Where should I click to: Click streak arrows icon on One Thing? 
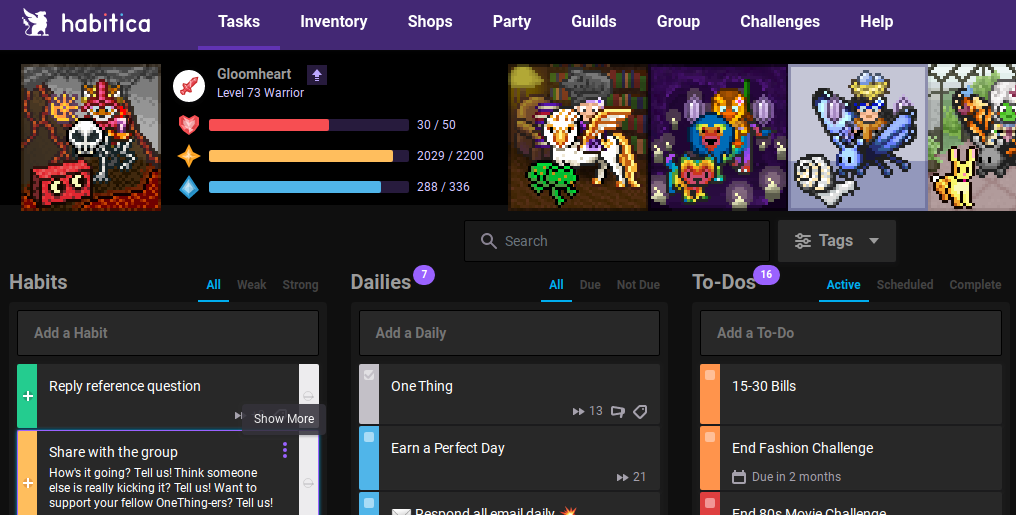[x=579, y=411]
